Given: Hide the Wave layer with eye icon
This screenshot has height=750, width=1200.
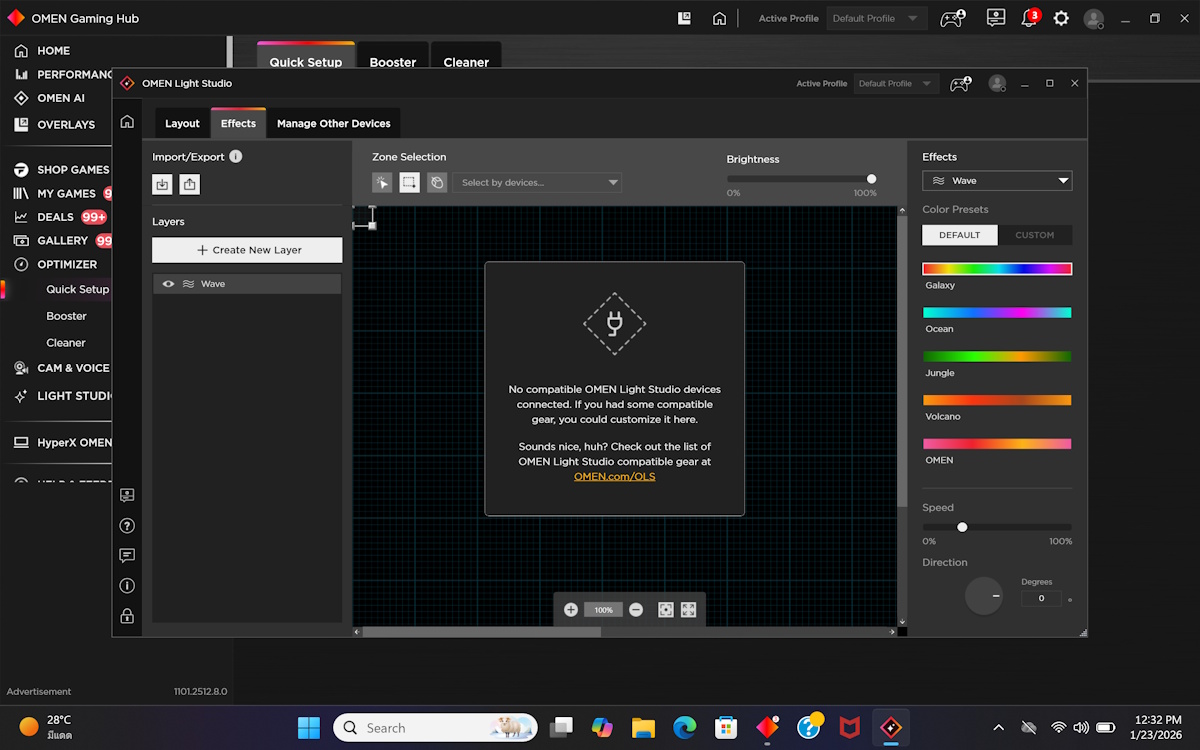Looking at the screenshot, I should click(x=168, y=284).
